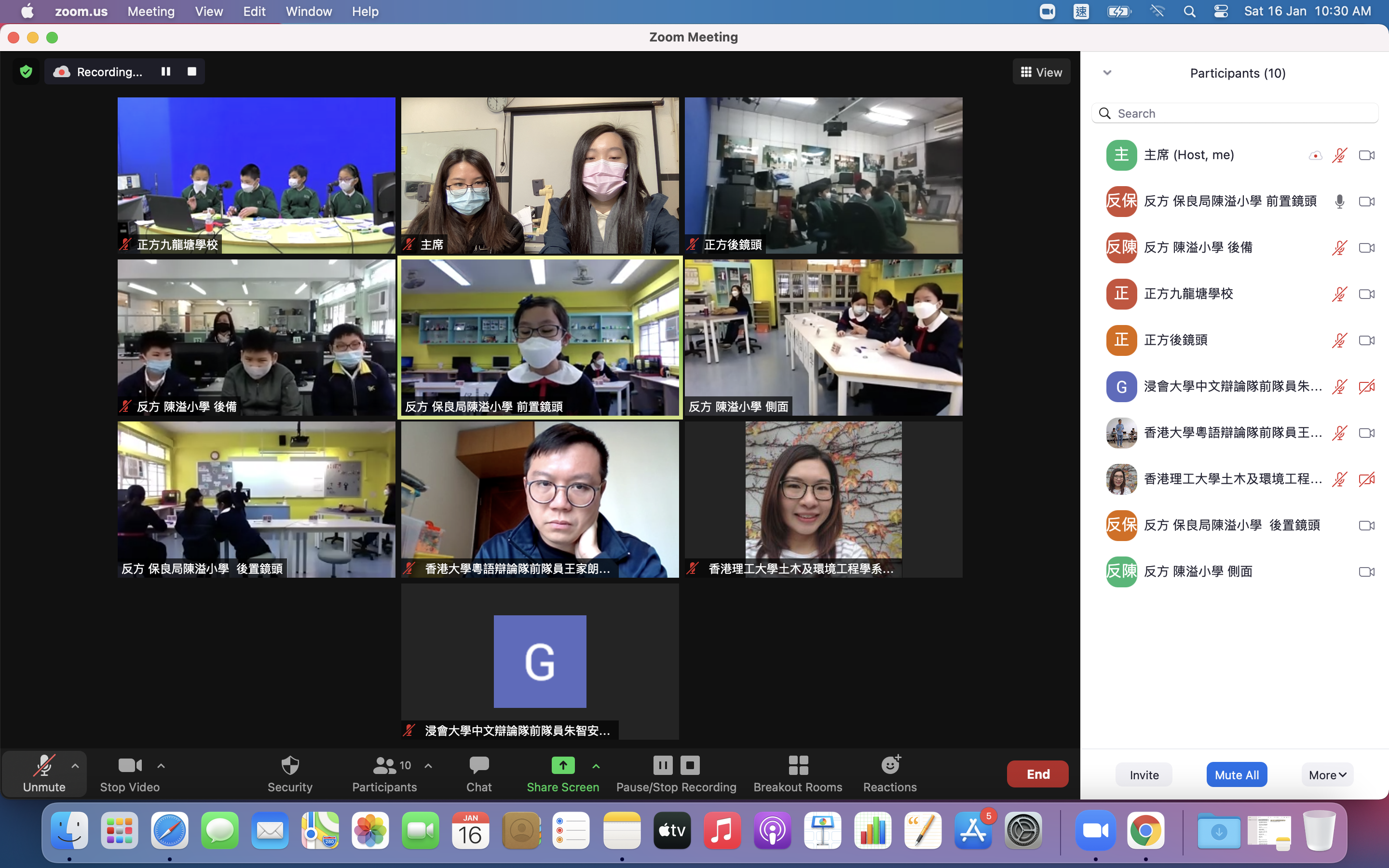
Task: Open the Window menu
Action: [x=309, y=12]
